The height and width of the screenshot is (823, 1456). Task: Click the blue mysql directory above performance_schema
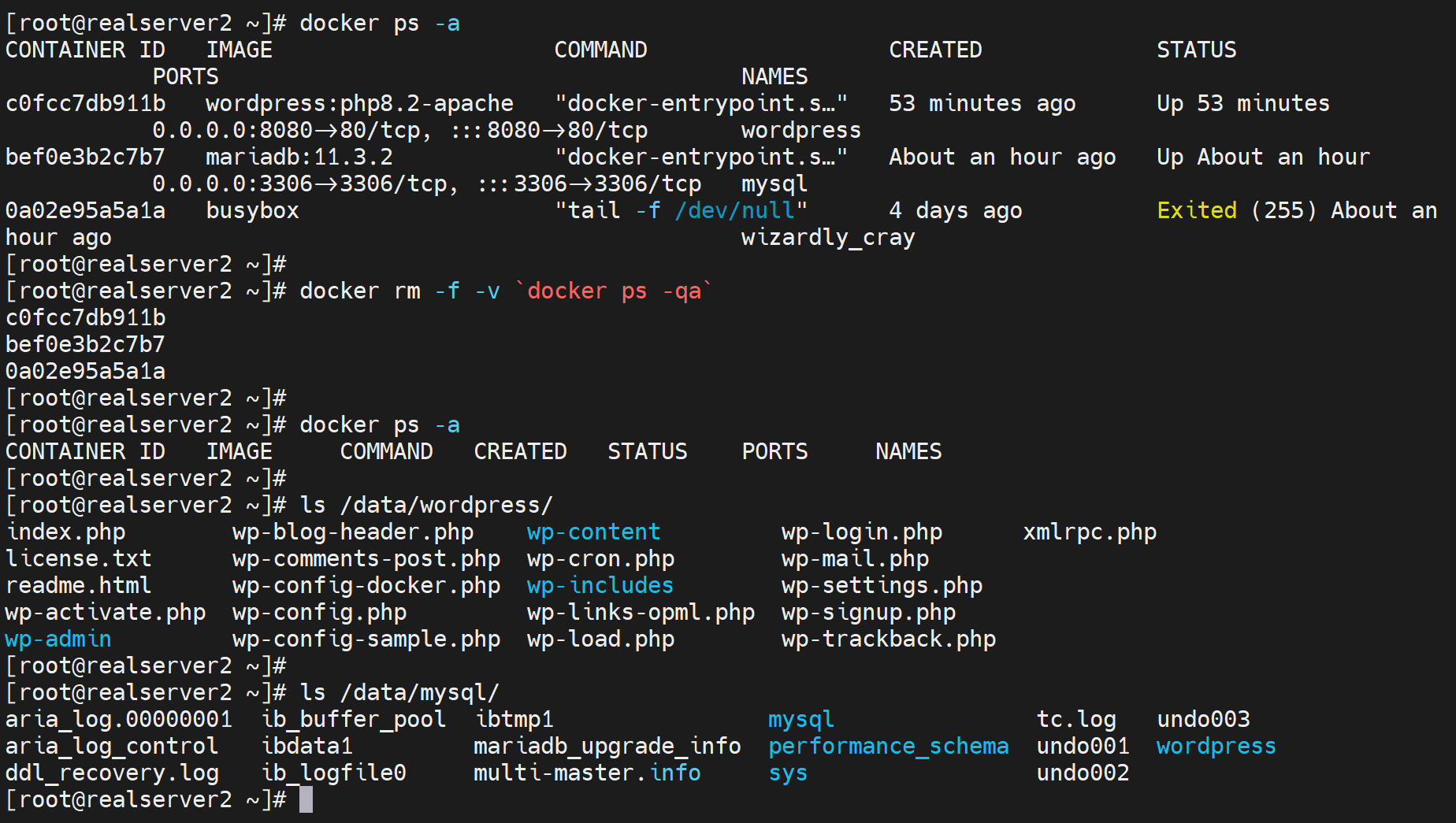click(800, 720)
